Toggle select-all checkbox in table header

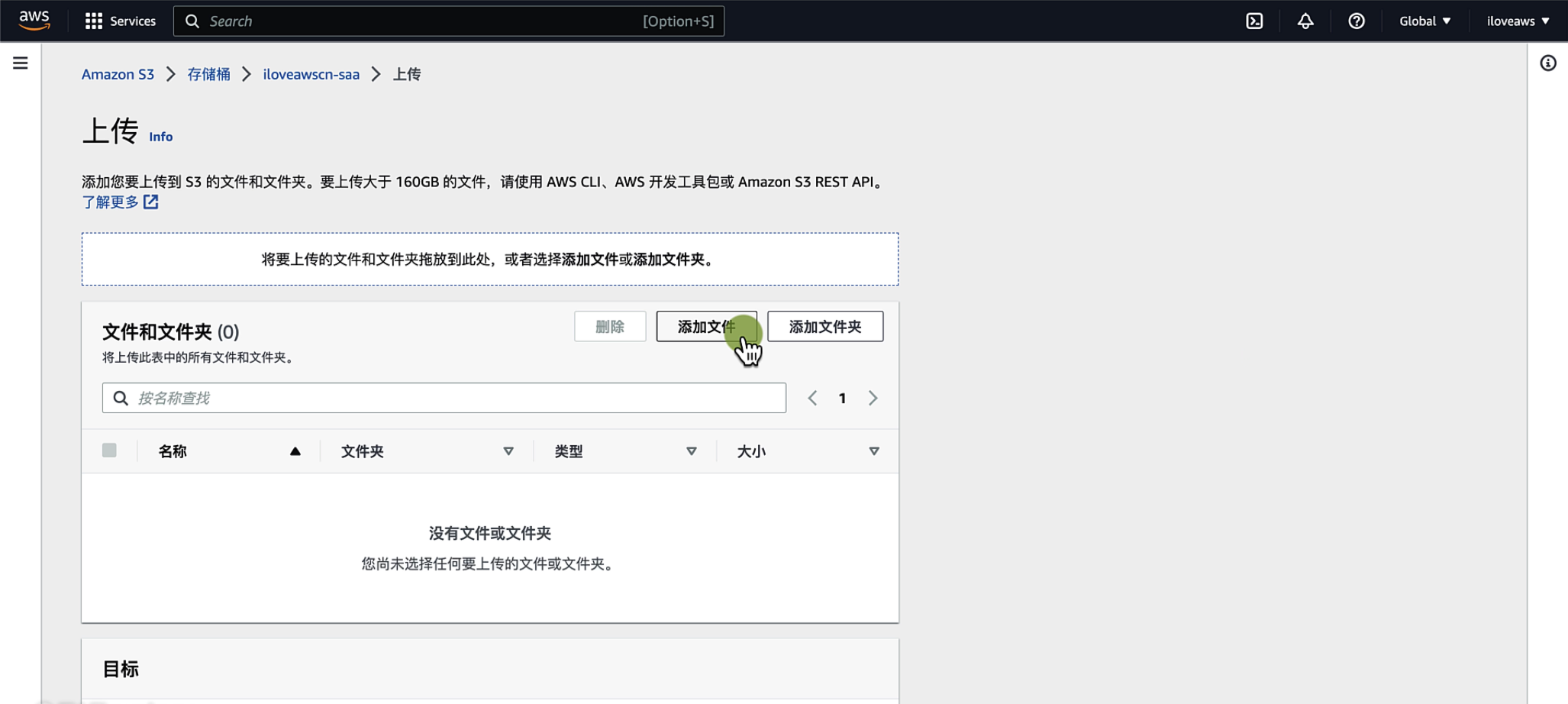pyautogui.click(x=109, y=450)
